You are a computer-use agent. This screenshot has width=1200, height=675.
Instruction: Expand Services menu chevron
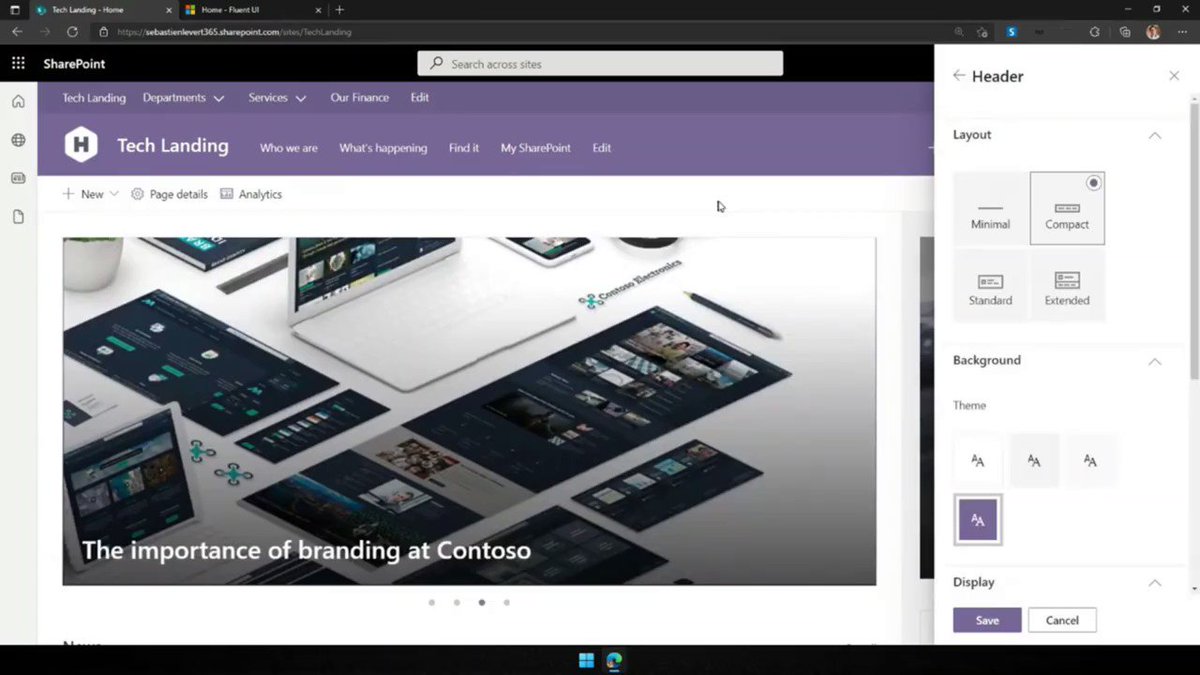coord(299,98)
